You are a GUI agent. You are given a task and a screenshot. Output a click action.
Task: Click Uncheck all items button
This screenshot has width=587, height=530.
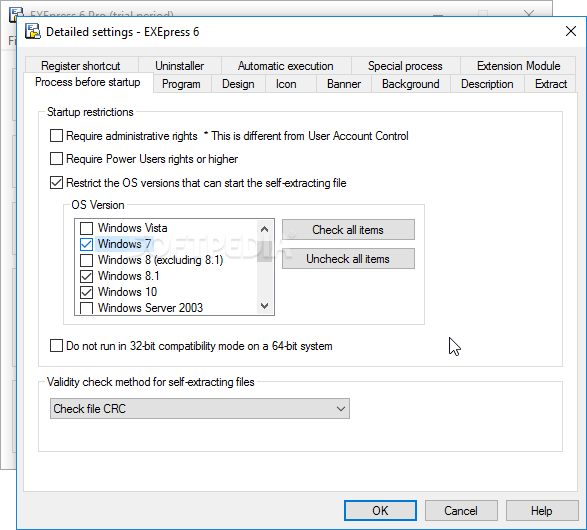click(x=348, y=259)
